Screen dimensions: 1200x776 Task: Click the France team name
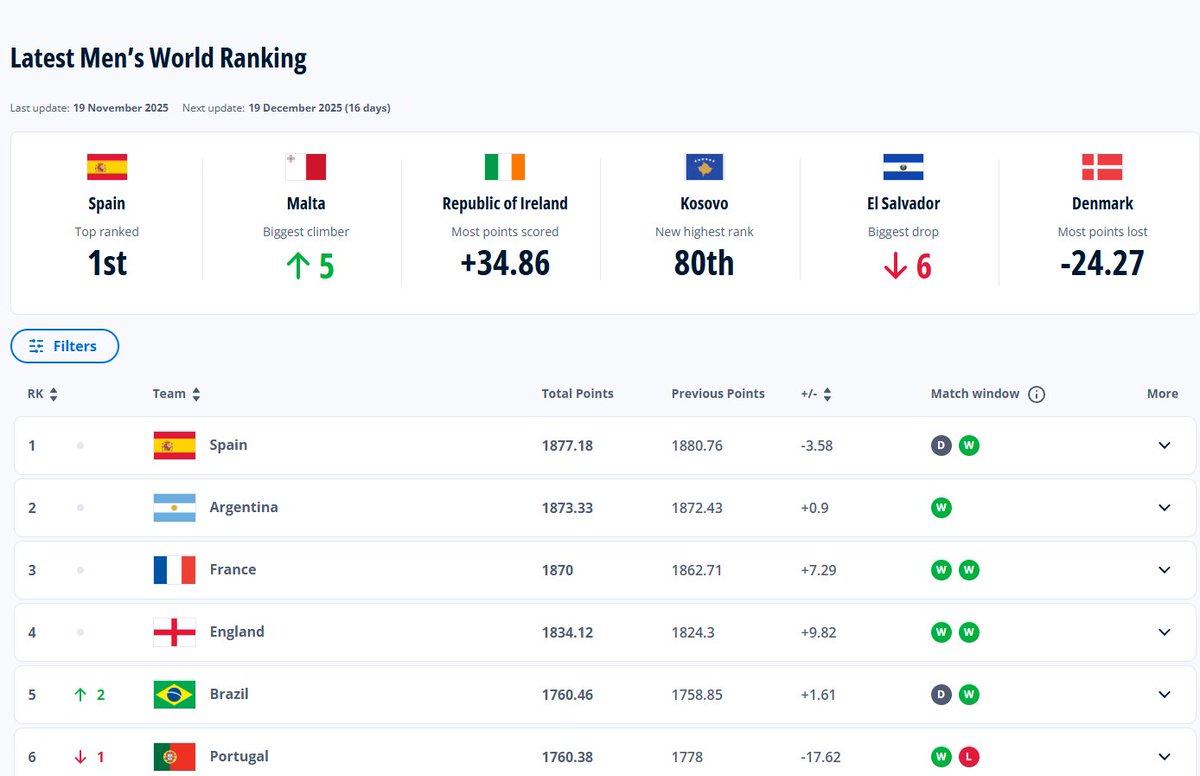click(232, 570)
